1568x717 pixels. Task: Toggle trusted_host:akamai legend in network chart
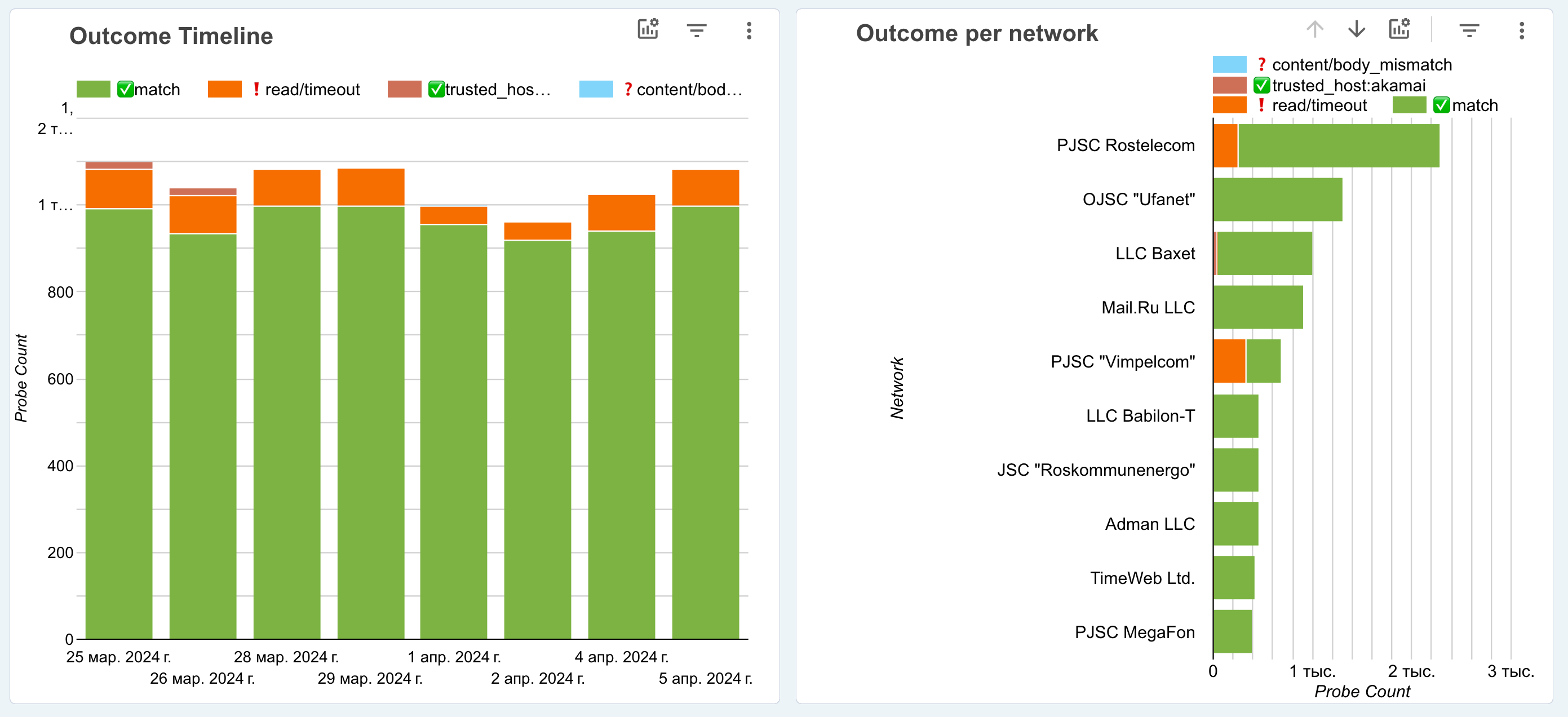1348,85
